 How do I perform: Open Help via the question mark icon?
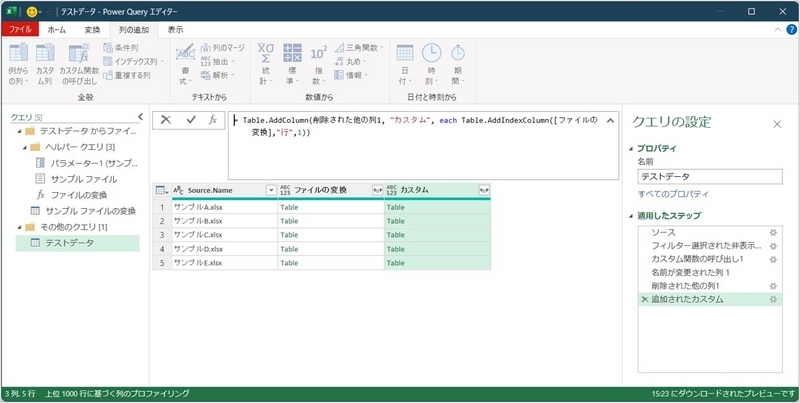point(791,30)
